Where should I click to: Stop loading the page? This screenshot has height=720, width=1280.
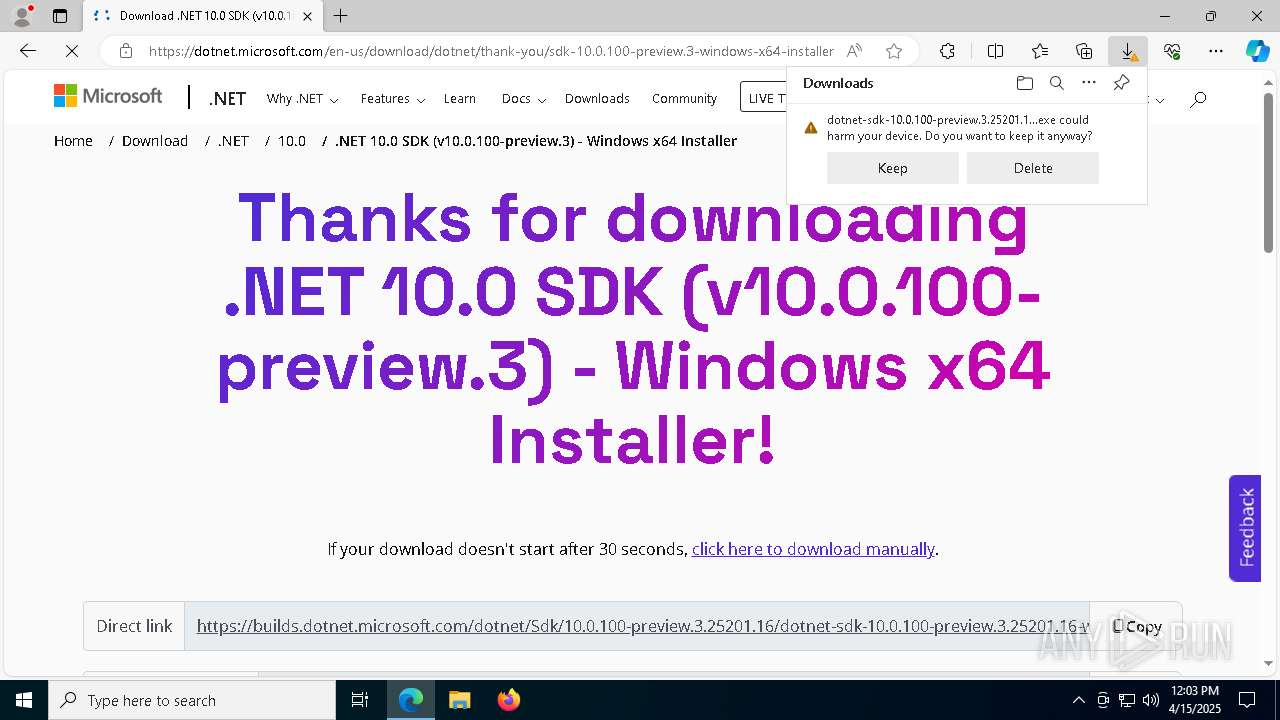(72, 51)
